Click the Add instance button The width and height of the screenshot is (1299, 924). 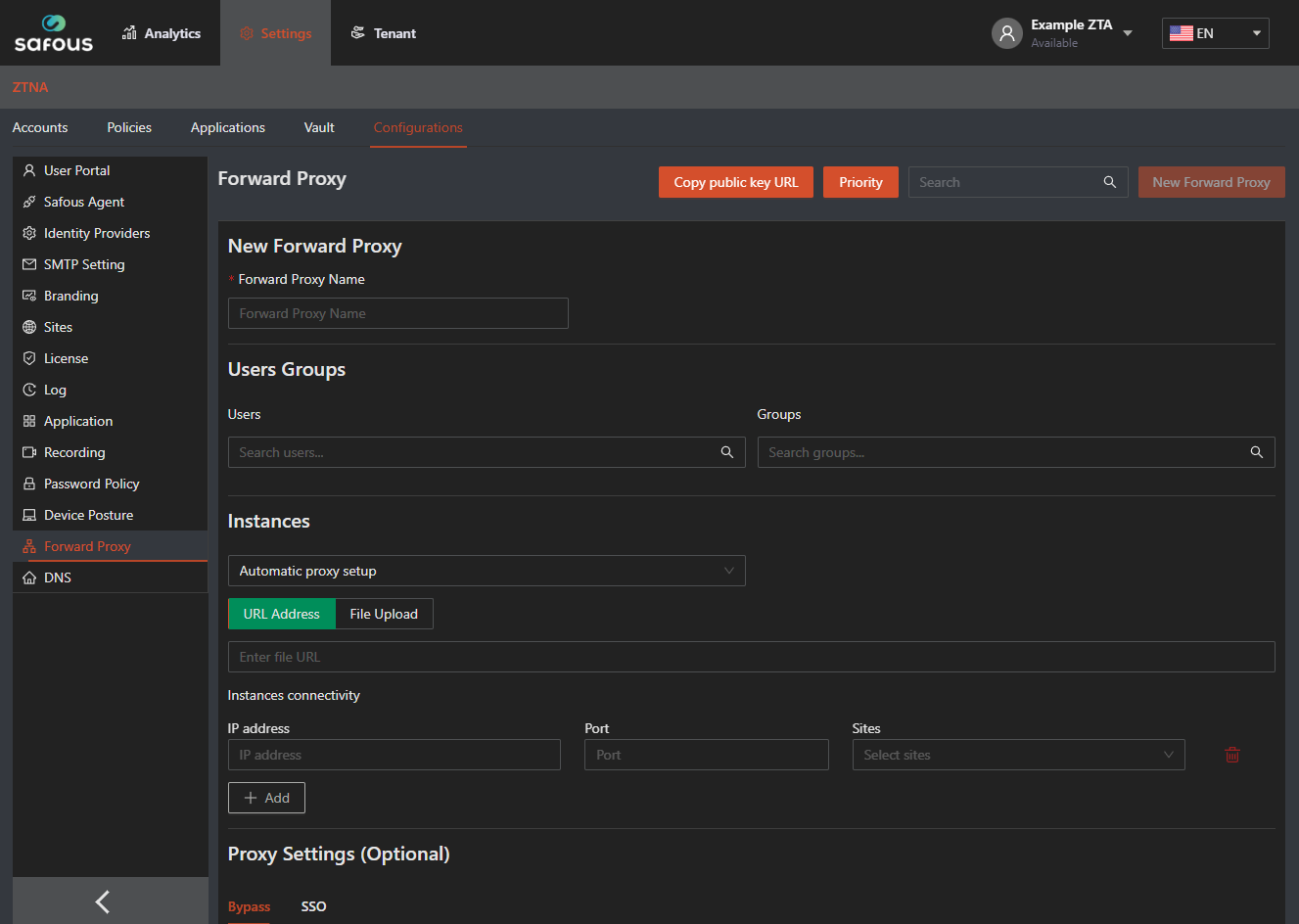click(x=266, y=798)
